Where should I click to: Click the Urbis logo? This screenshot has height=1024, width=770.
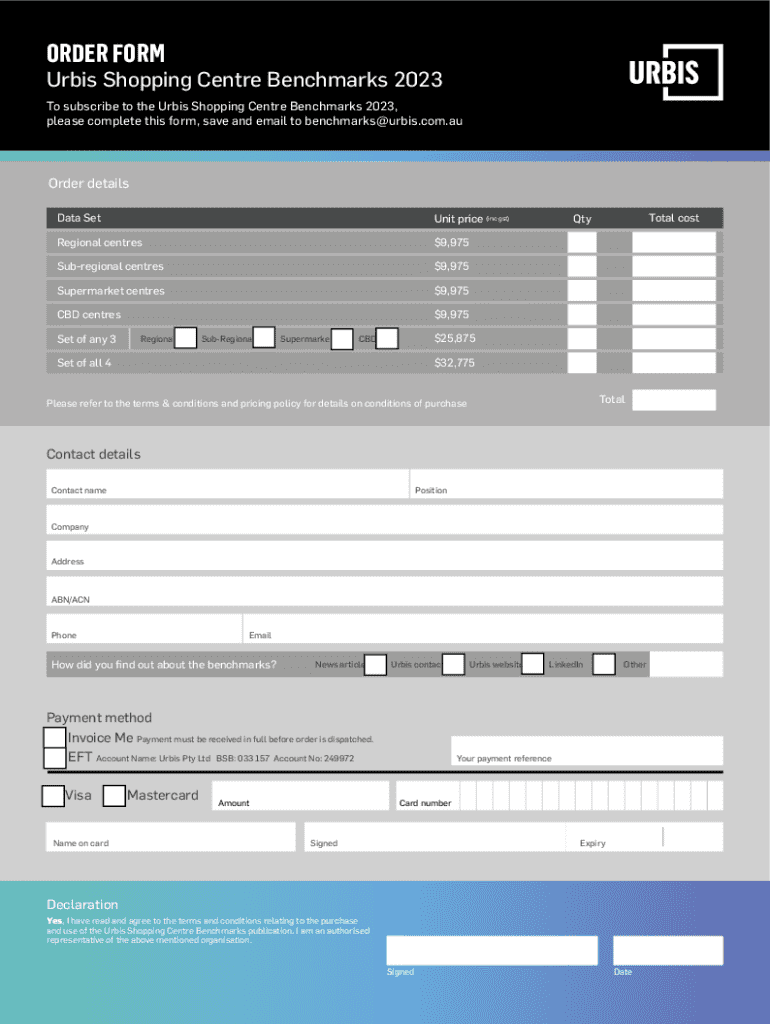pyautogui.click(x=675, y=72)
